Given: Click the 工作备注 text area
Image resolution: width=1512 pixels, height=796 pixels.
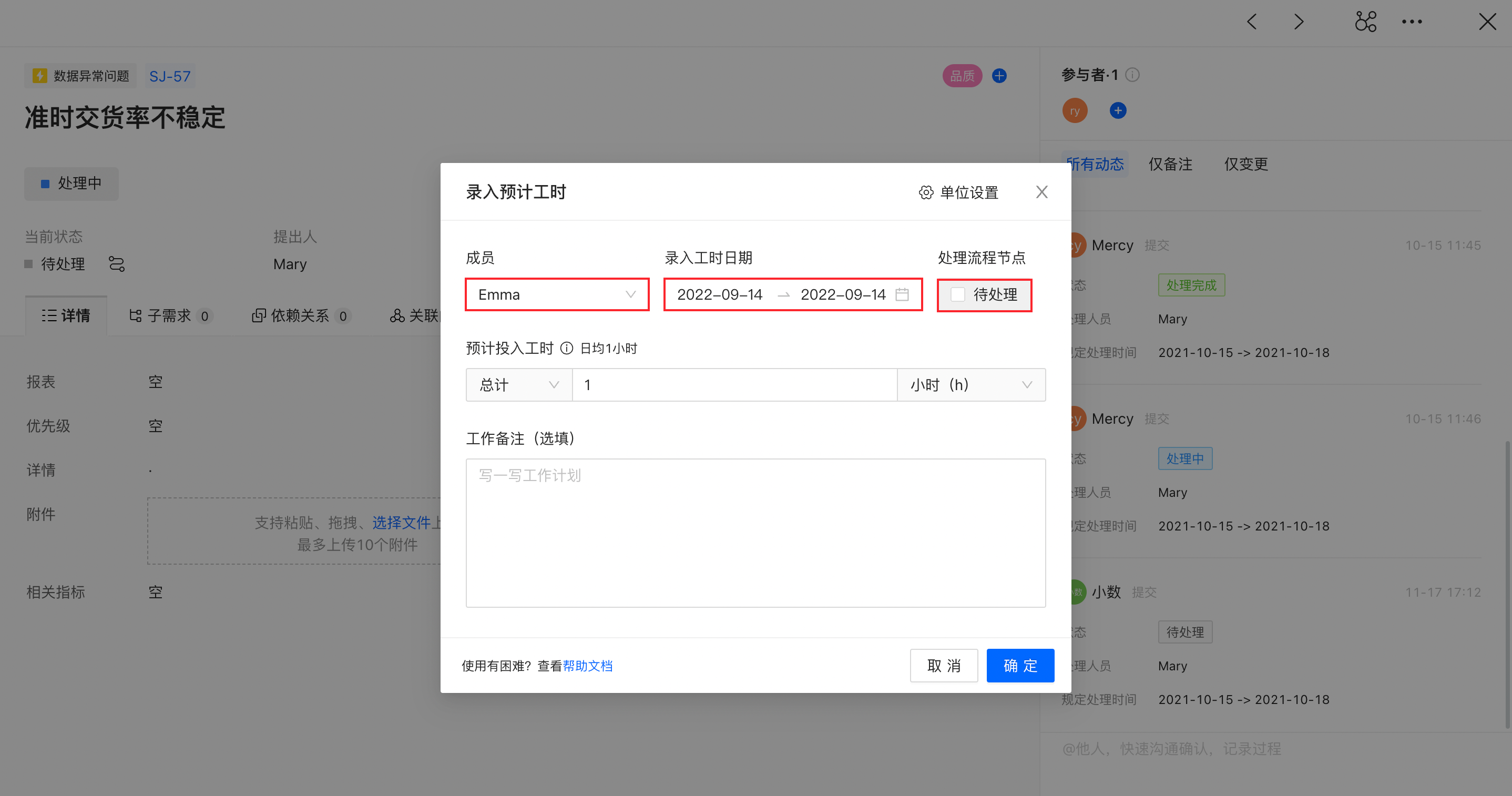Looking at the screenshot, I should [x=755, y=533].
